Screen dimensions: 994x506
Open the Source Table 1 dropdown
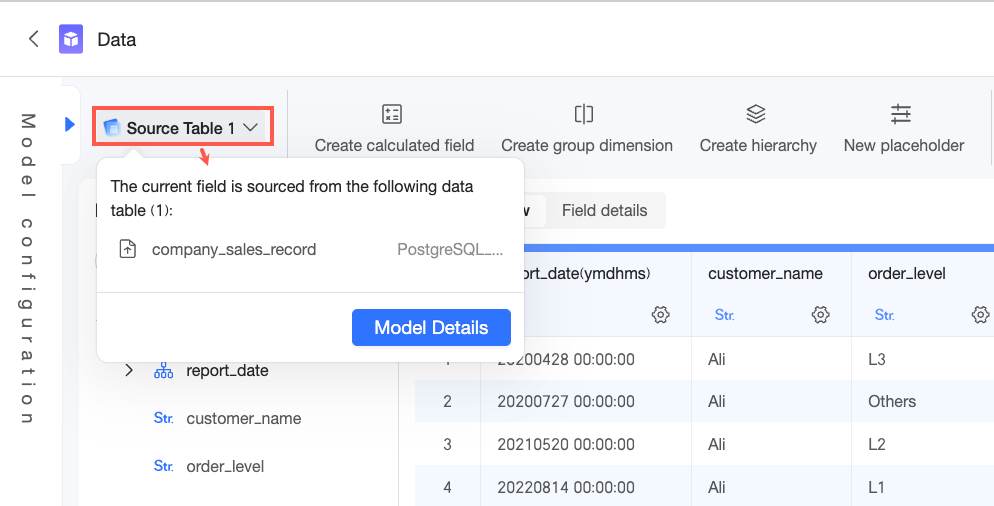182,128
